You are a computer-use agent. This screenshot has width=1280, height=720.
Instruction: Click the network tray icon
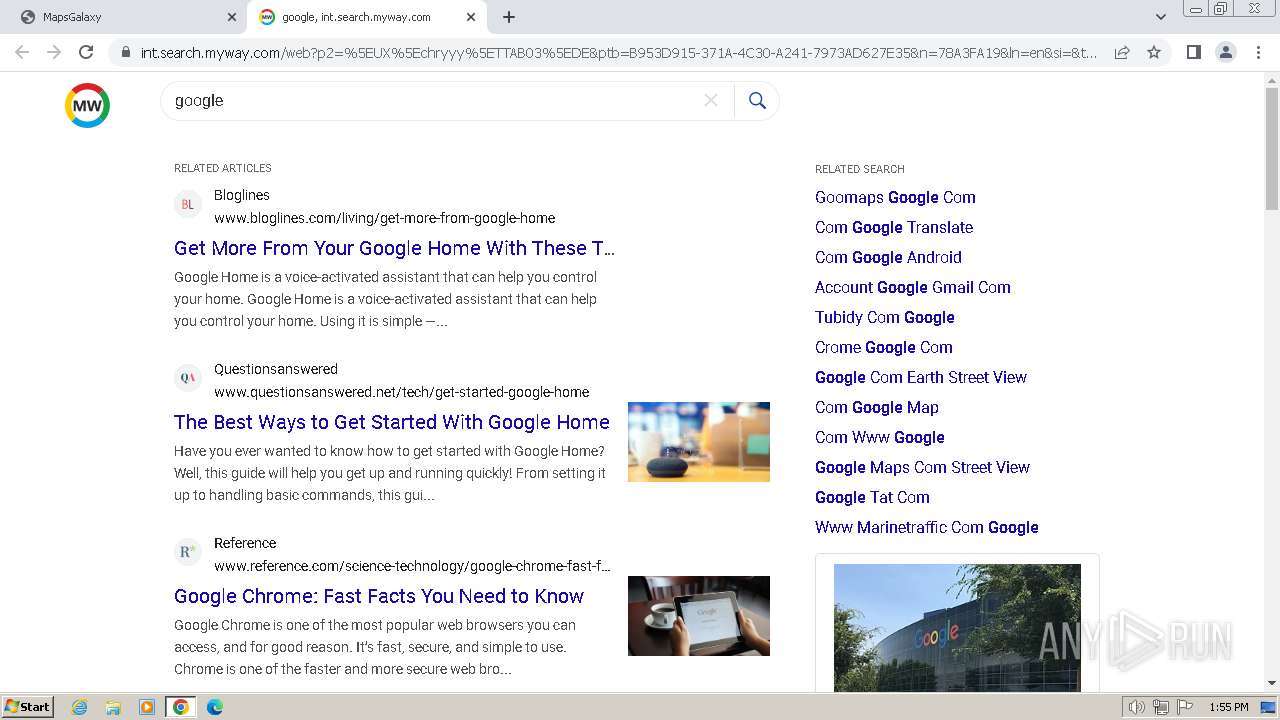(1161, 707)
